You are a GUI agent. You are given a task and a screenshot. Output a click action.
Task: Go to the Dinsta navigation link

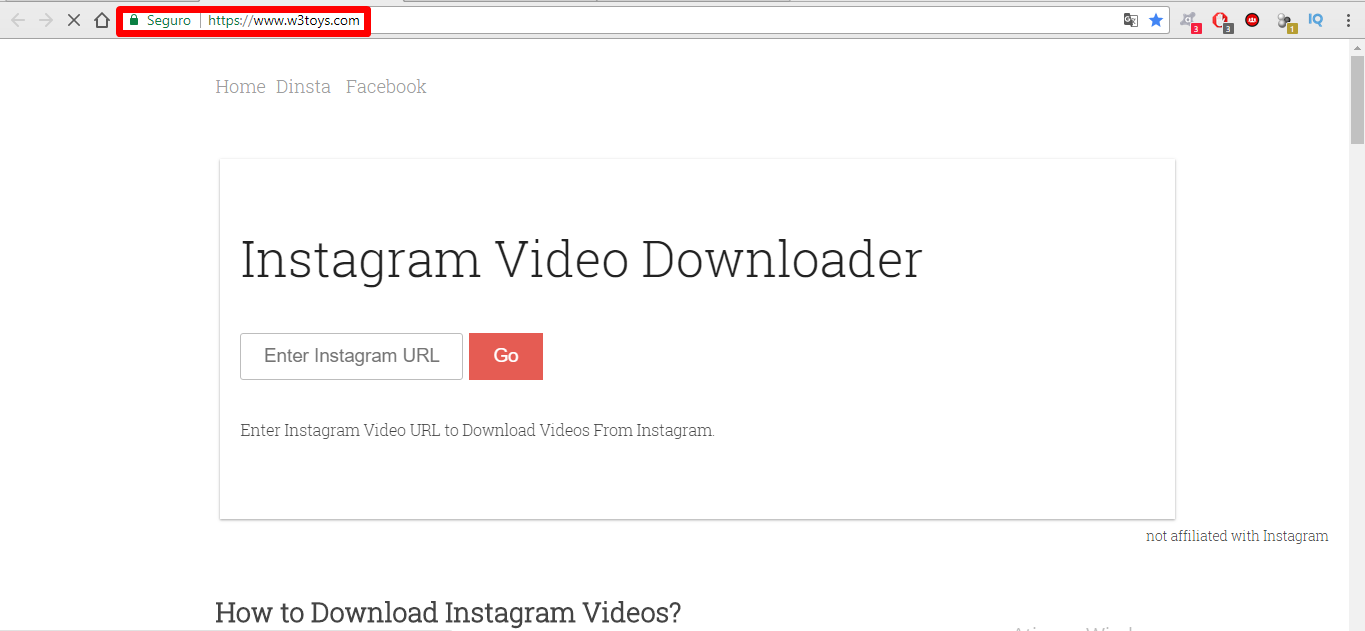[x=303, y=87]
